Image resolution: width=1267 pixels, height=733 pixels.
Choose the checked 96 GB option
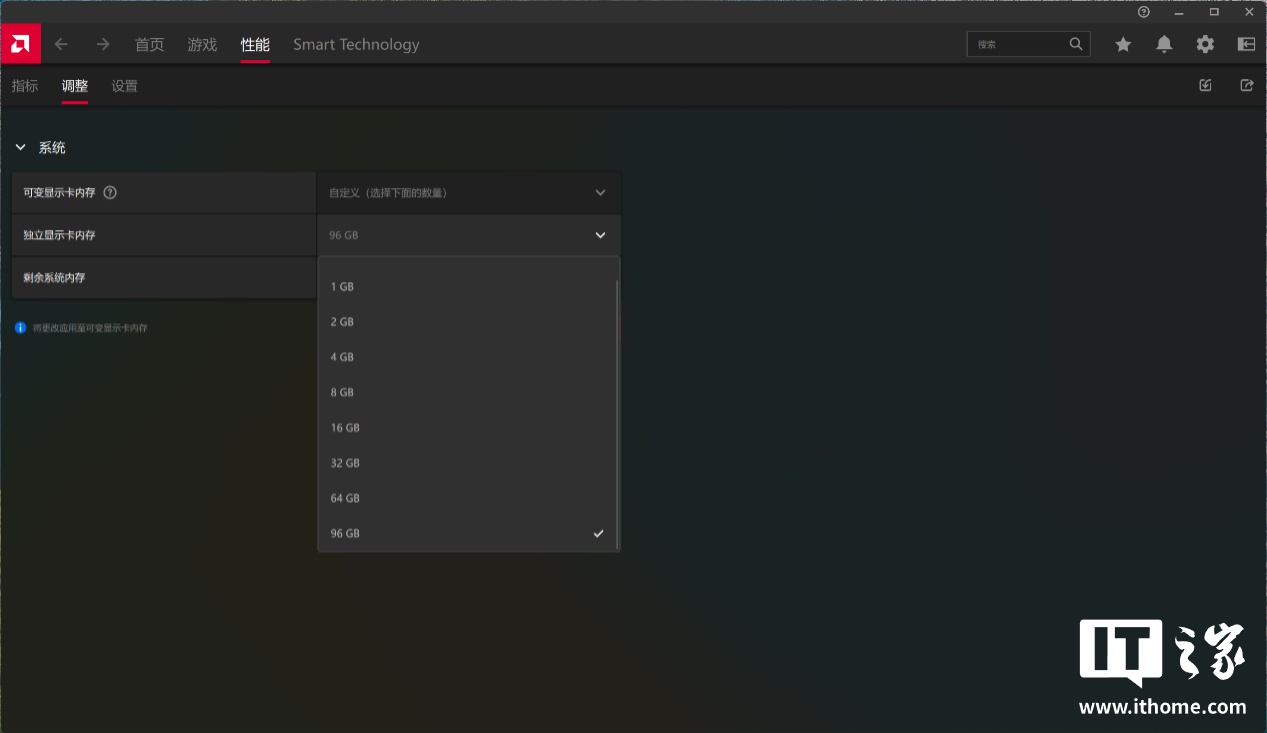coord(468,533)
